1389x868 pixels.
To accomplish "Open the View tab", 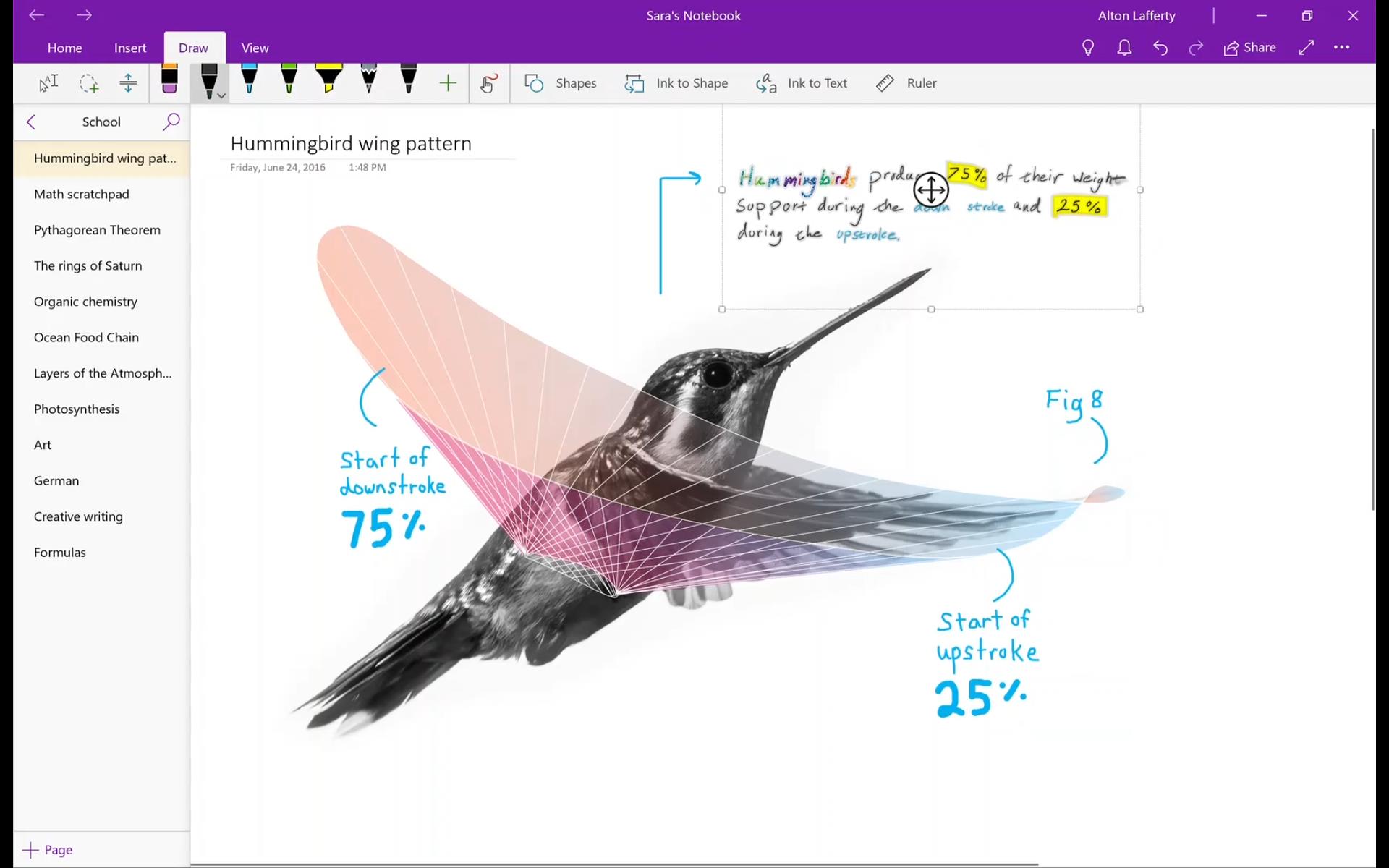I will [254, 47].
